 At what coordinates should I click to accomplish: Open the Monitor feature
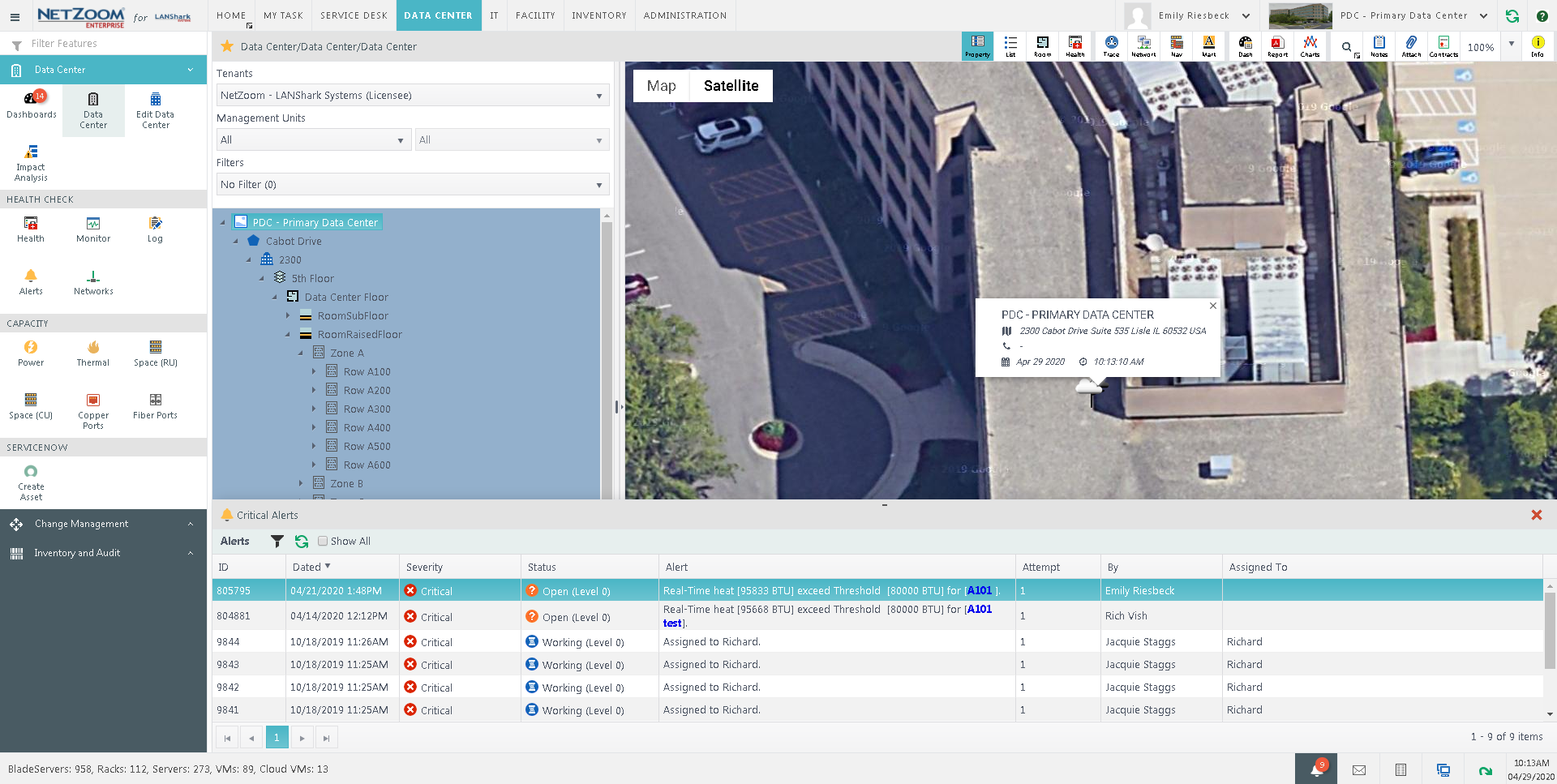click(x=93, y=229)
